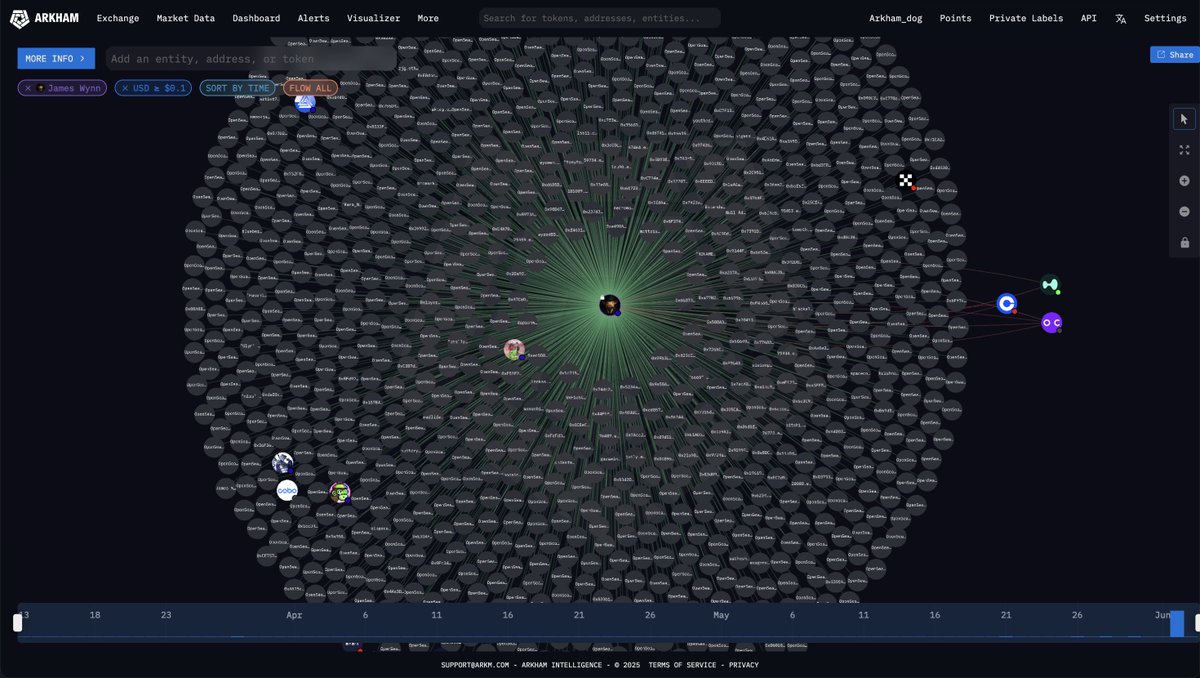Image resolution: width=1200 pixels, height=678 pixels.
Task: Open the TERMS OF SERVICE link
Action: (x=682, y=665)
